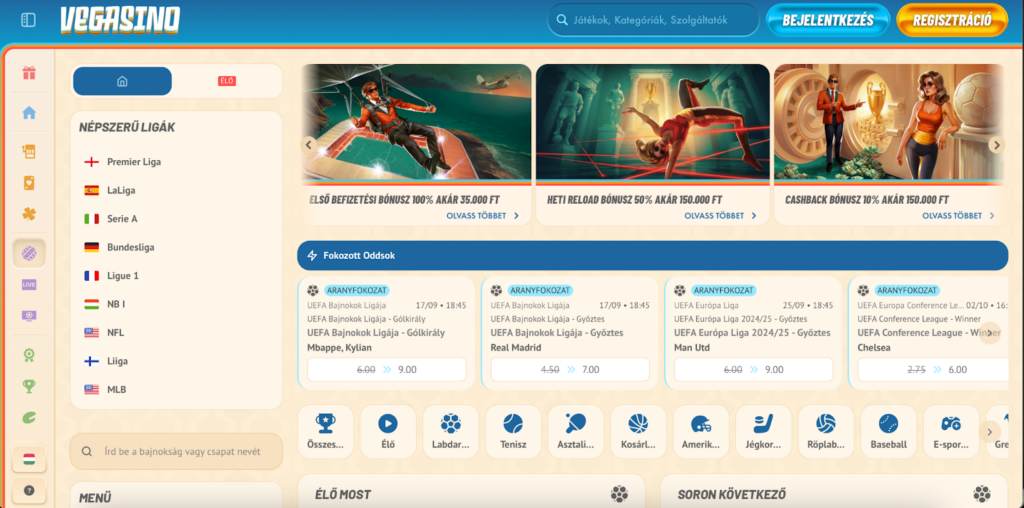The height and width of the screenshot is (508, 1024).
Task: Open the LIVE betting sidebar icon
Action: (x=29, y=285)
